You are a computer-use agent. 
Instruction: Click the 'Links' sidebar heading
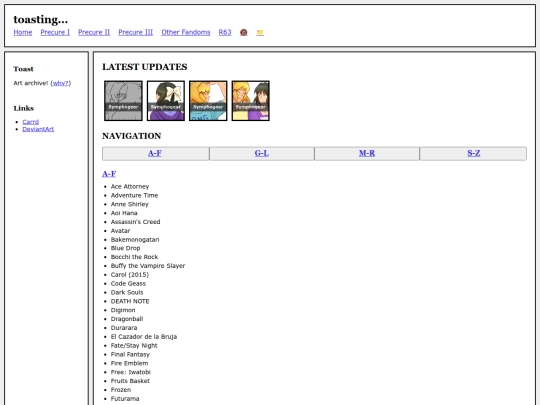pos(24,108)
